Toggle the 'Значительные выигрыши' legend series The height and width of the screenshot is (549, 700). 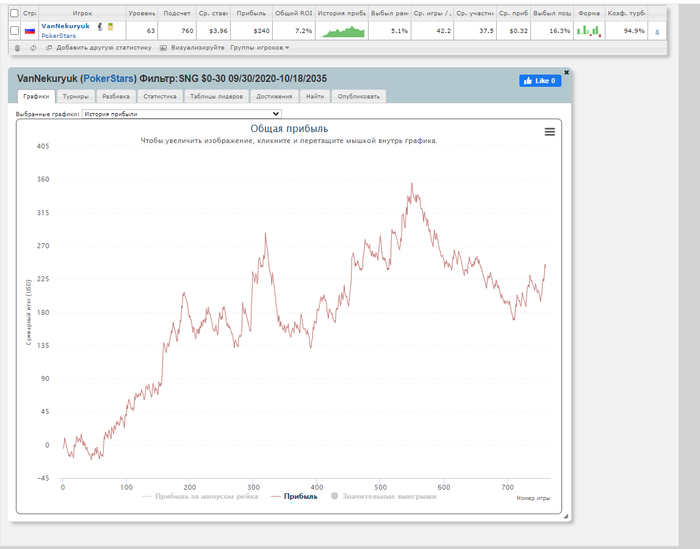383,496
